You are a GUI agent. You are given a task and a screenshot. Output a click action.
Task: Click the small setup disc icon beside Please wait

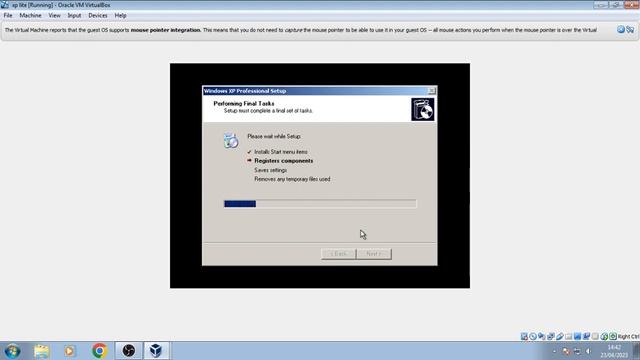[x=231, y=140]
